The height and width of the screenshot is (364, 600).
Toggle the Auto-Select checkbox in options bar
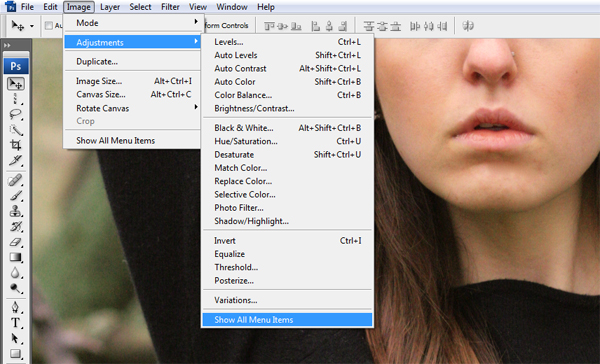(x=49, y=26)
